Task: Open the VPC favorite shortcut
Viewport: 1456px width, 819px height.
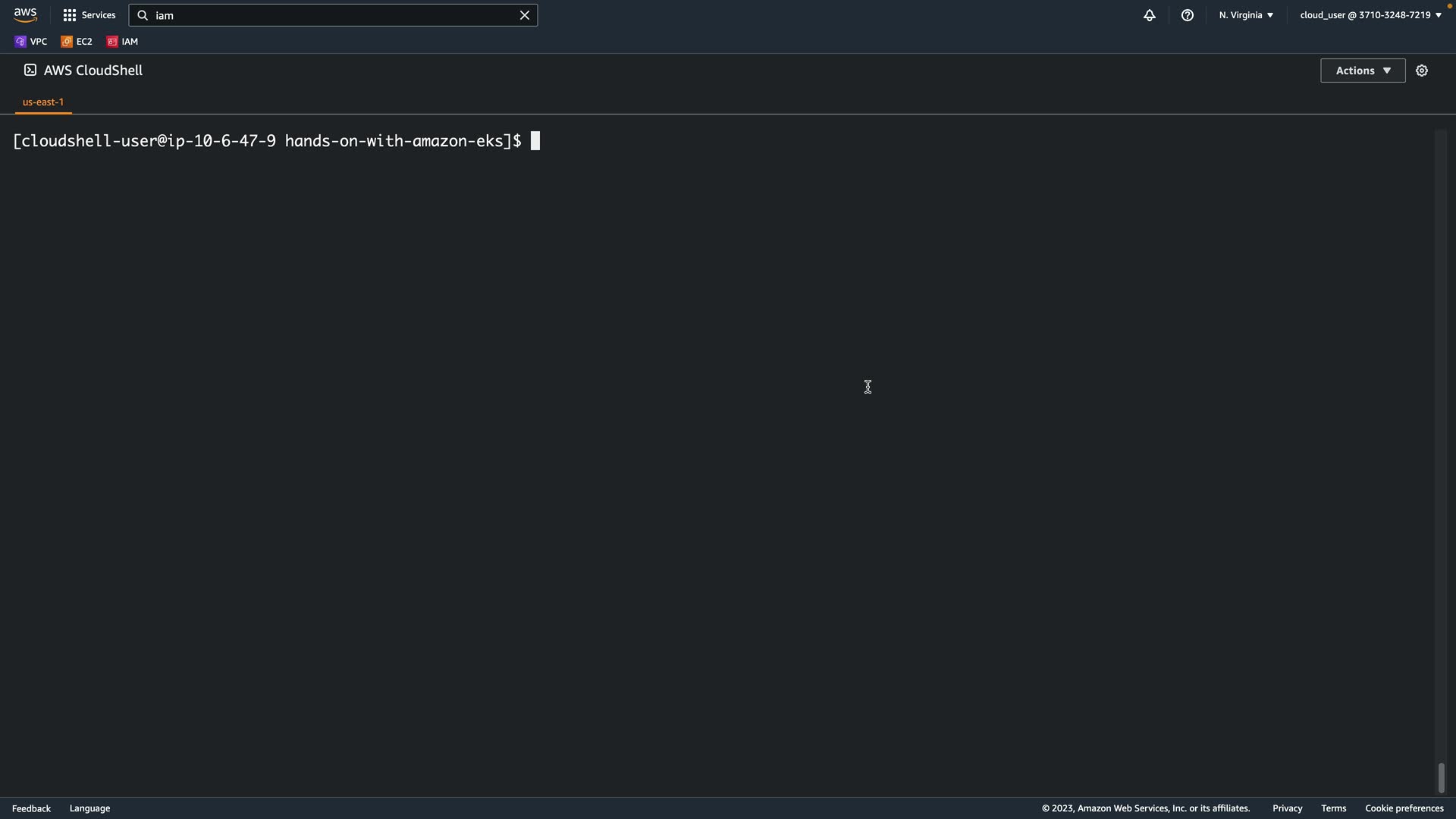Action: pos(31,42)
